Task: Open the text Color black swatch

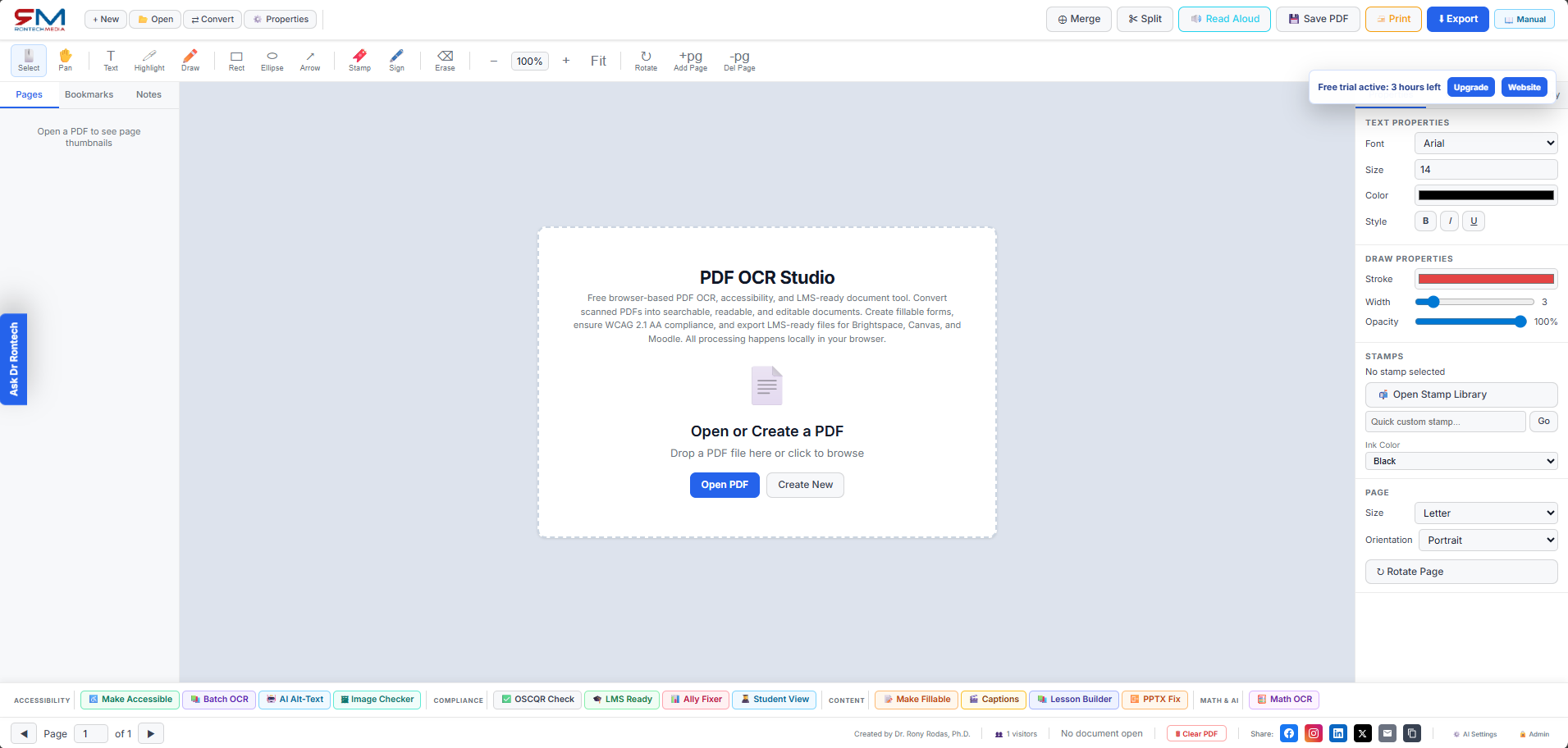Action: point(1486,195)
